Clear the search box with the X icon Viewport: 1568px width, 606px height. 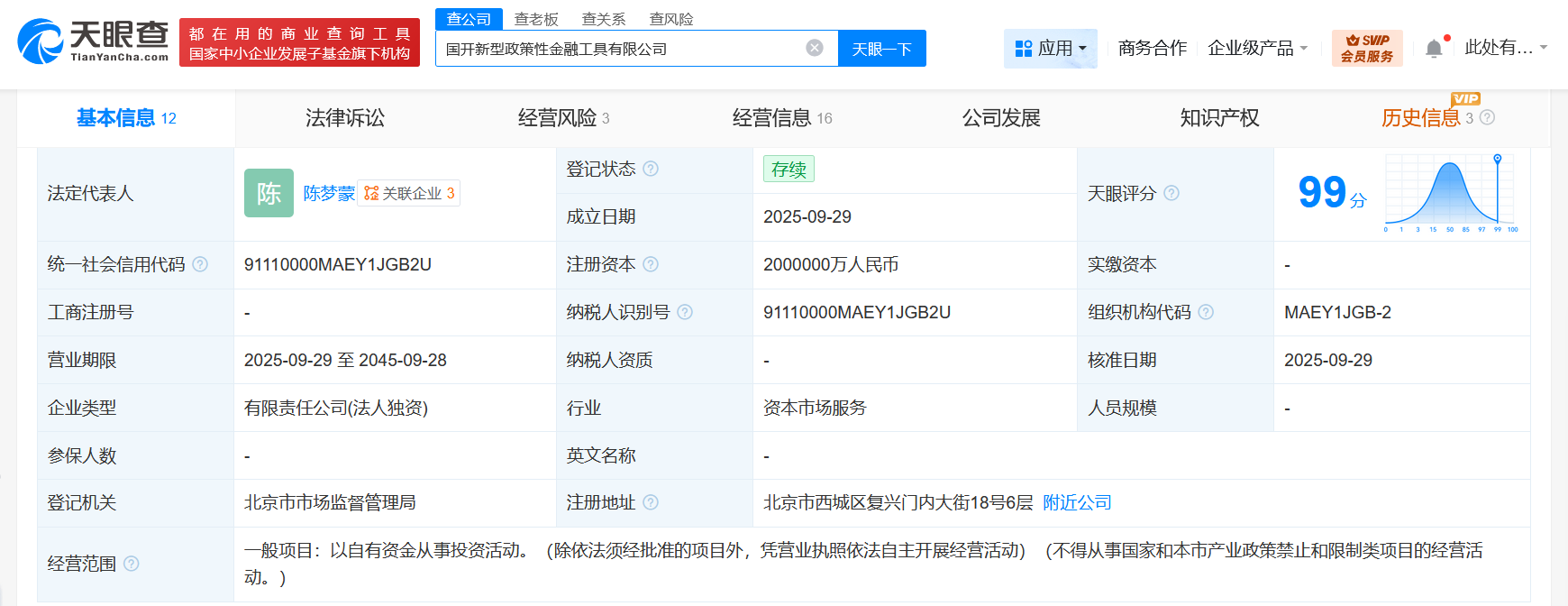coord(815,48)
